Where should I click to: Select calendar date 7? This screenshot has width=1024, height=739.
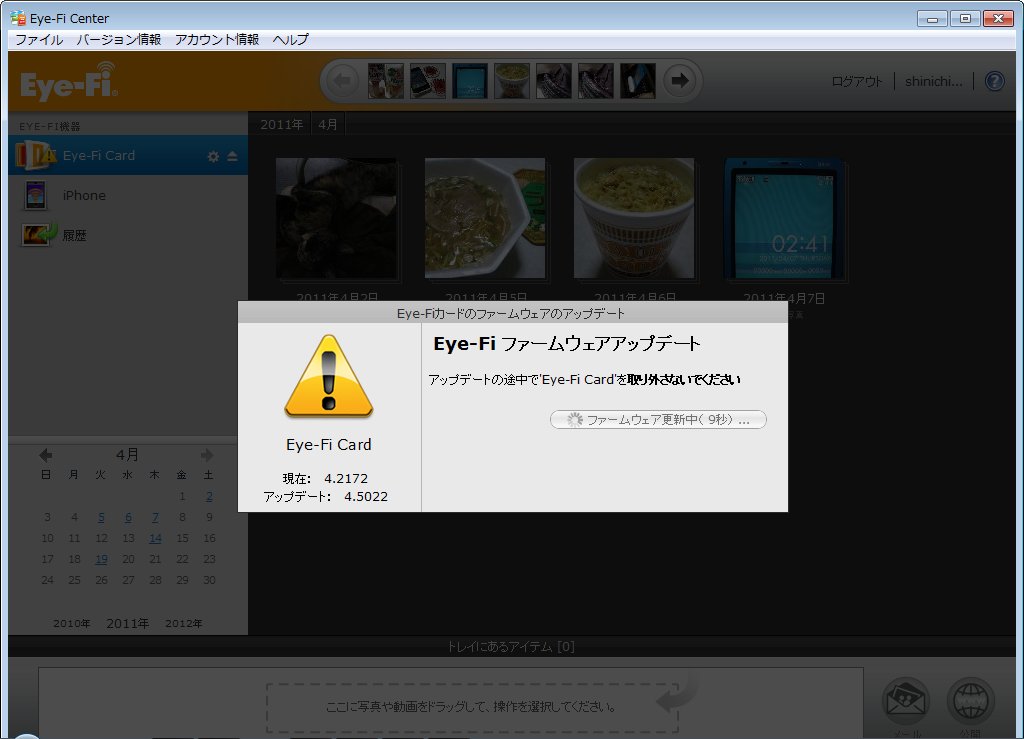(155, 517)
